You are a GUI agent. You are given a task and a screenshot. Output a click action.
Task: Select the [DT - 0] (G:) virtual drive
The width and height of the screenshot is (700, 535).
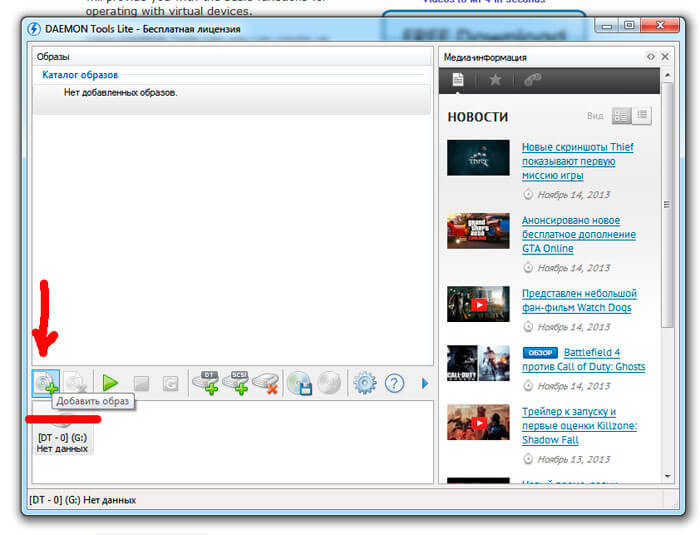(62, 432)
